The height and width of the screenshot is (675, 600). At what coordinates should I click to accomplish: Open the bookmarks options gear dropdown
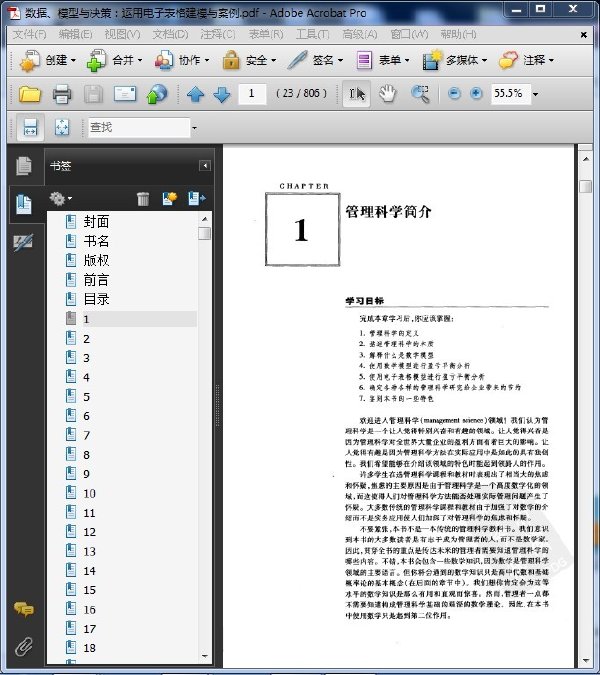61,198
